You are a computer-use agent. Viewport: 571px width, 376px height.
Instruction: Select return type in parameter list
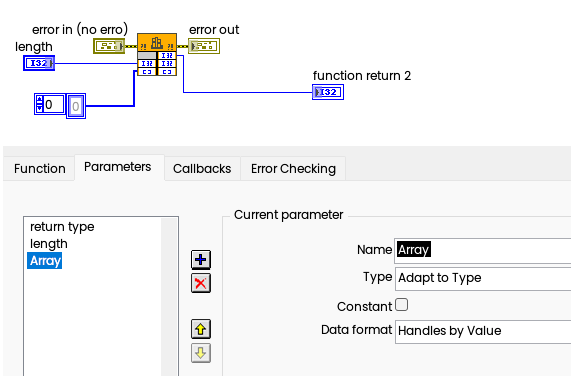click(x=62, y=227)
